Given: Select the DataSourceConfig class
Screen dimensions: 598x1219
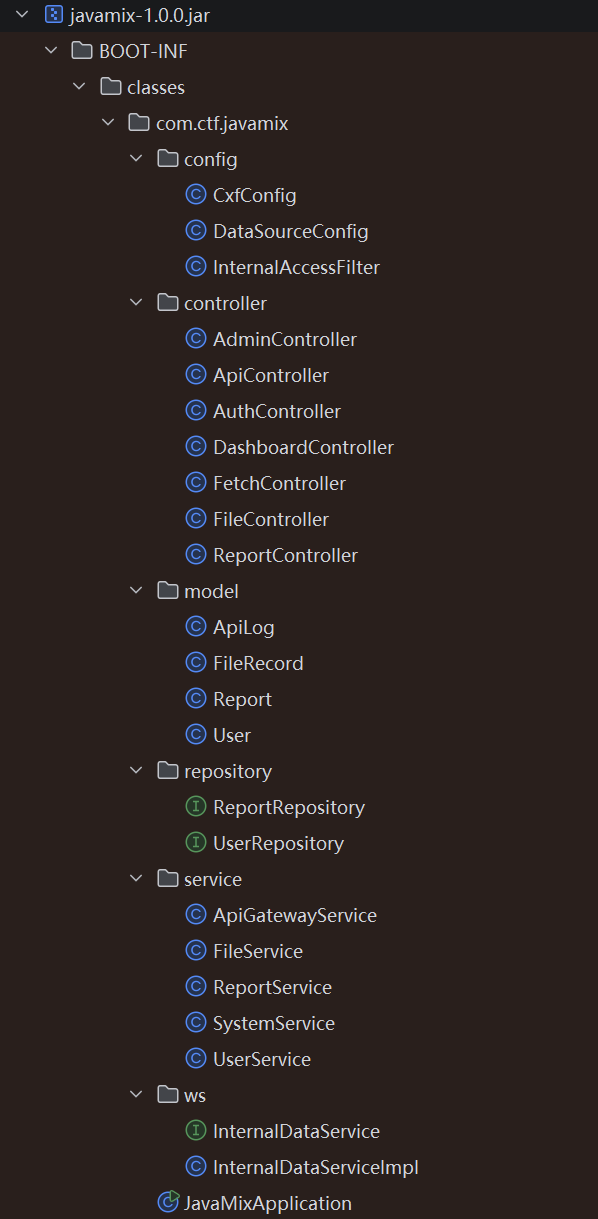Looking at the screenshot, I should click(291, 231).
